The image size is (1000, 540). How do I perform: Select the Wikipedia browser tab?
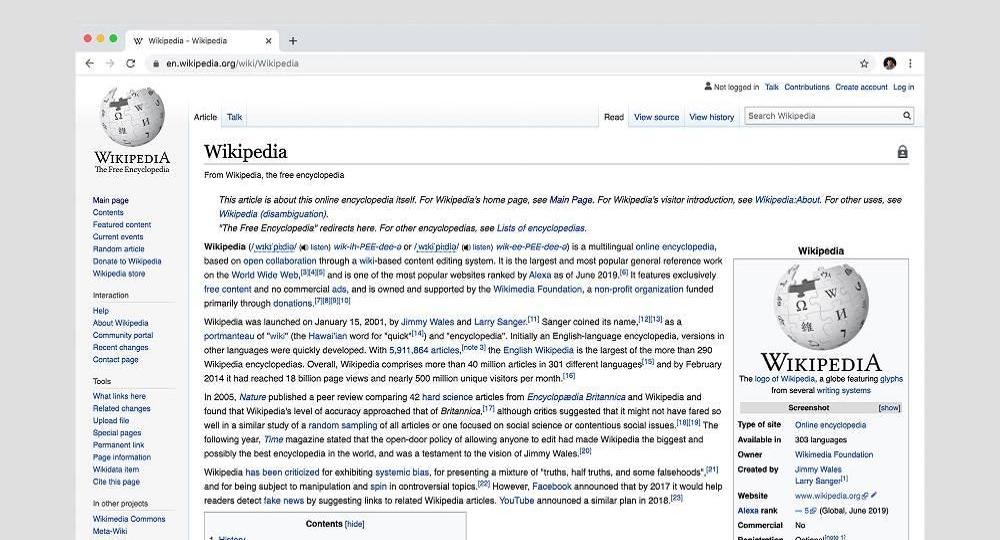(x=202, y=41)
